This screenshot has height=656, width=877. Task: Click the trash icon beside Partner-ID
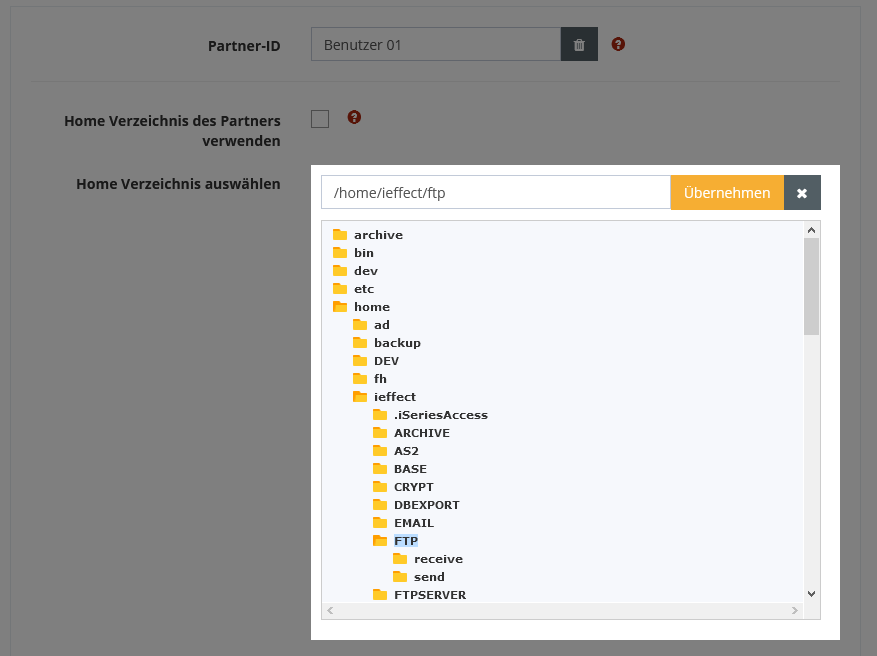579,45
